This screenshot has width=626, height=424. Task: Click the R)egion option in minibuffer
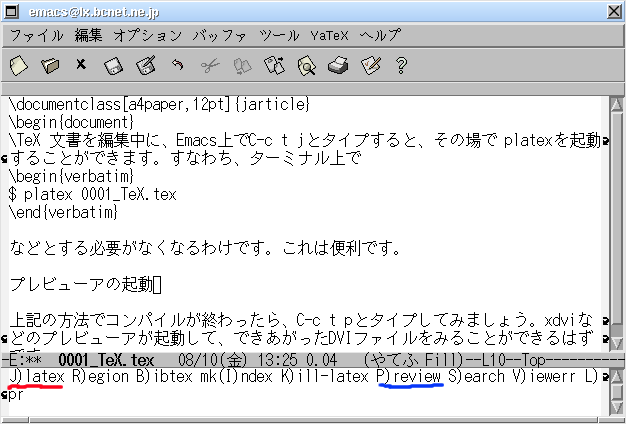click(101, 376)
